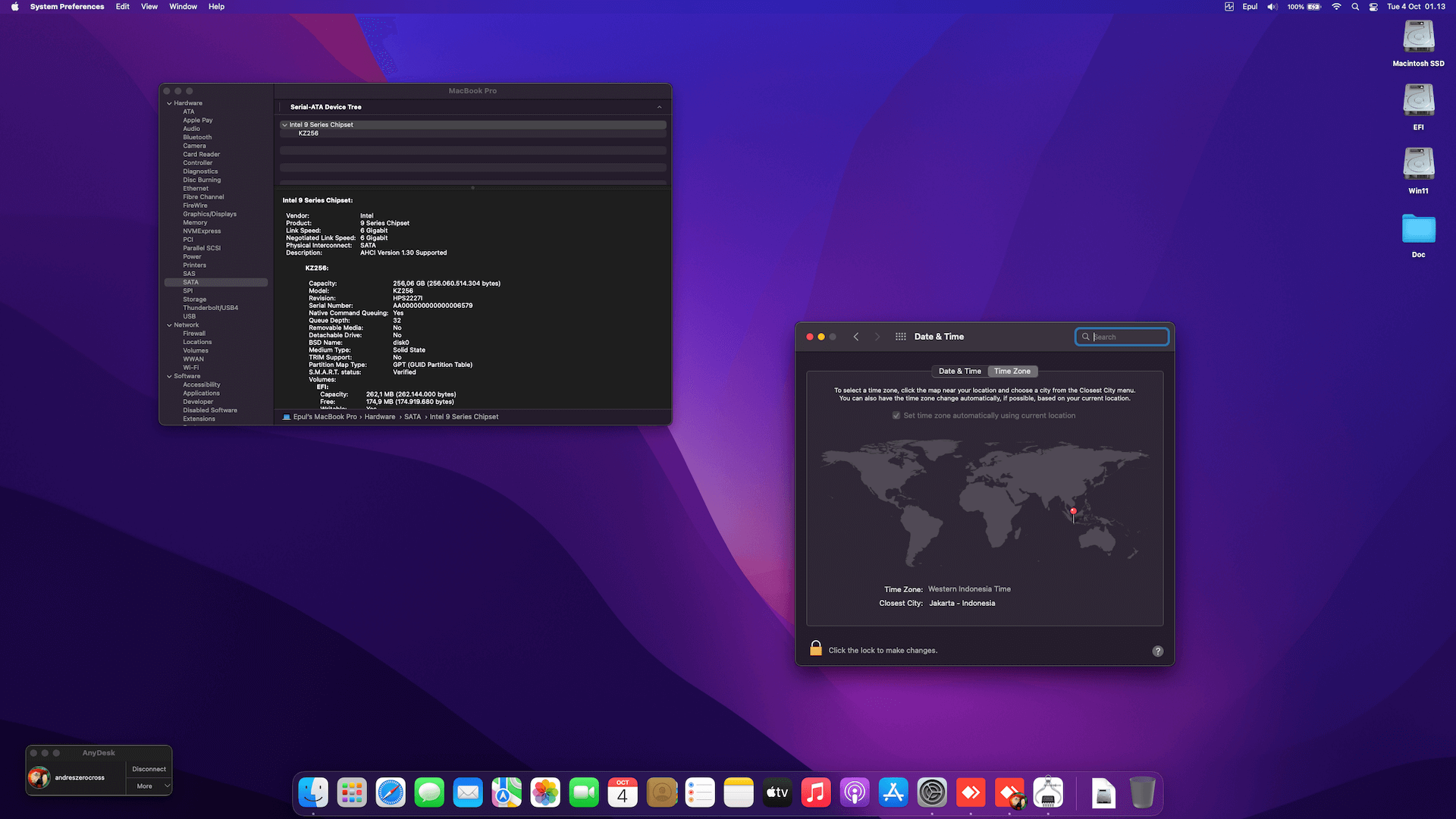Select Applications under Software sidebar

[201, 394]
